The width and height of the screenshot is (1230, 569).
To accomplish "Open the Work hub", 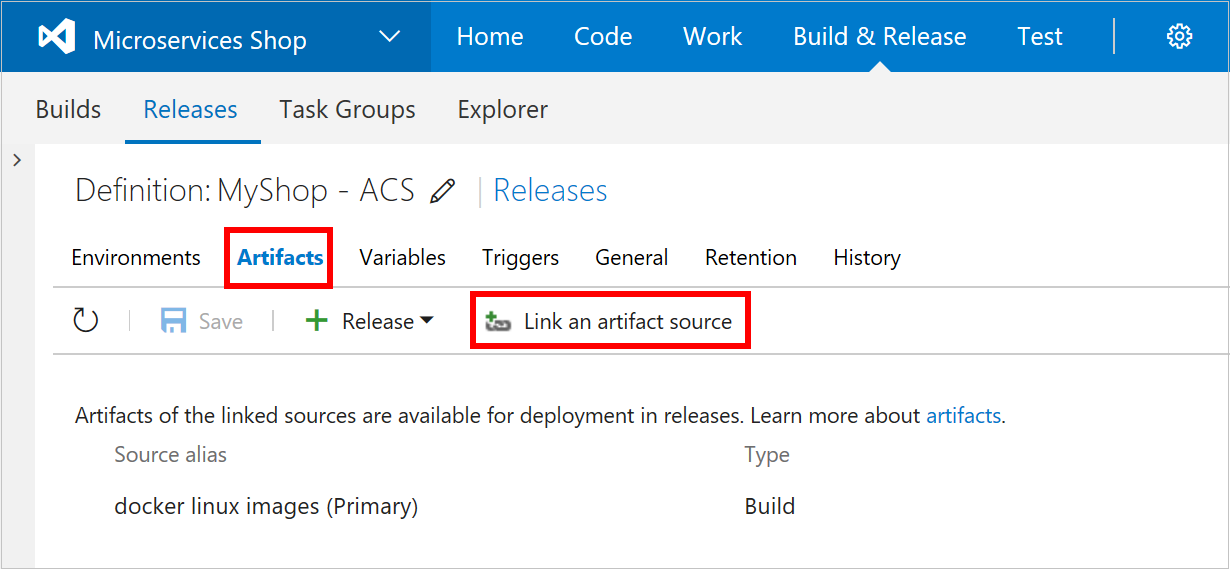I will (713, 37).
